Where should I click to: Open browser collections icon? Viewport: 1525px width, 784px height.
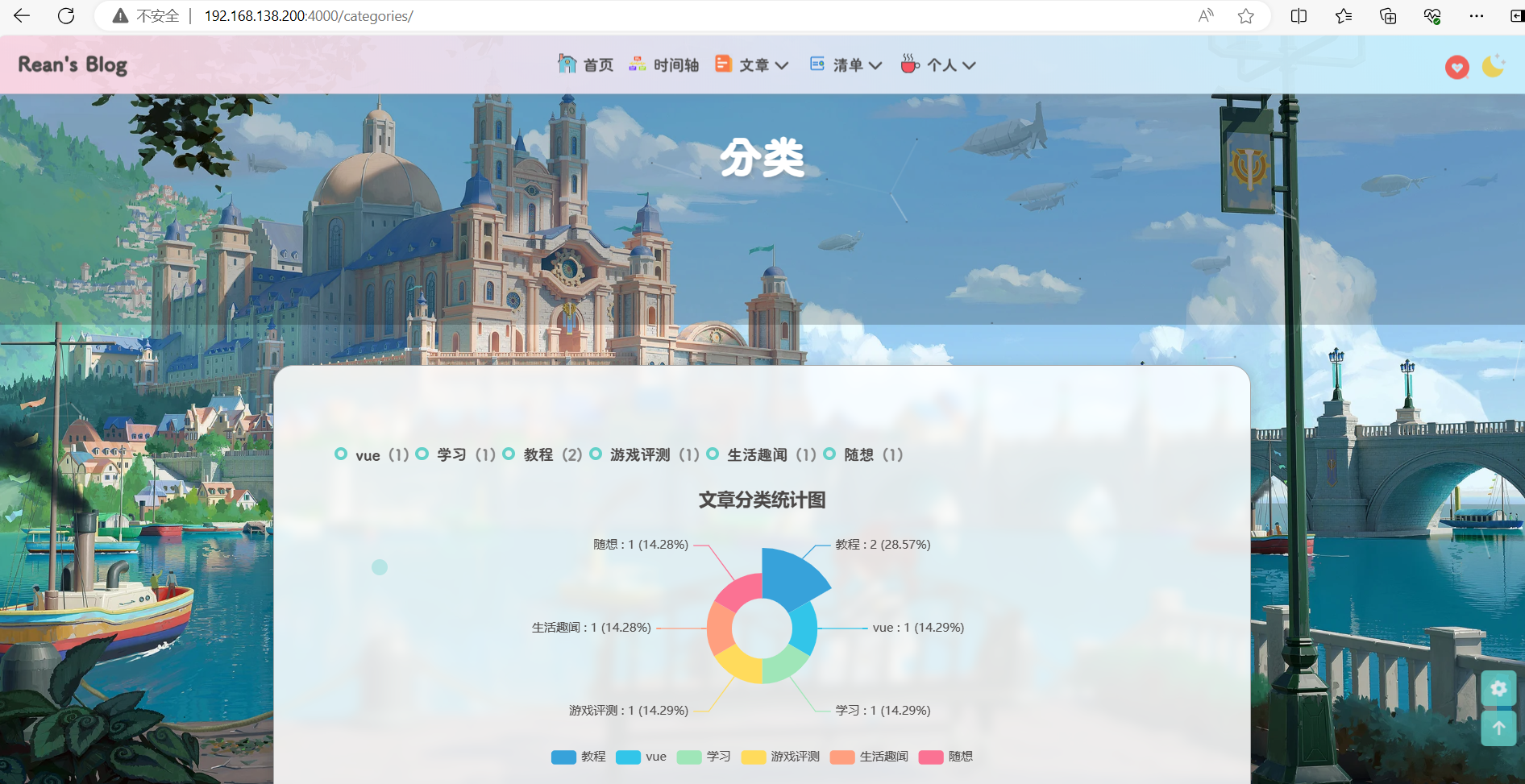point(1388,16)
